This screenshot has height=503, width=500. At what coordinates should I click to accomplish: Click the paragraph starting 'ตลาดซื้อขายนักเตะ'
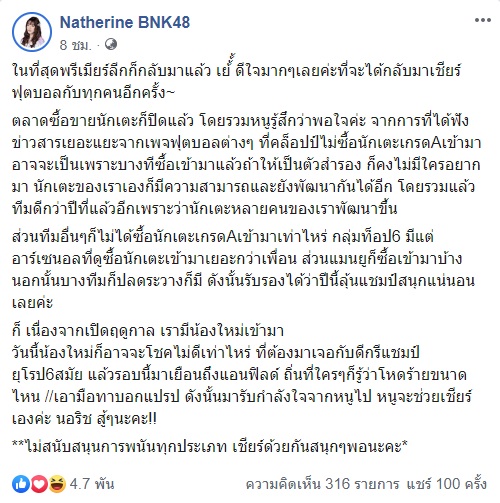[x=246, y=164]
